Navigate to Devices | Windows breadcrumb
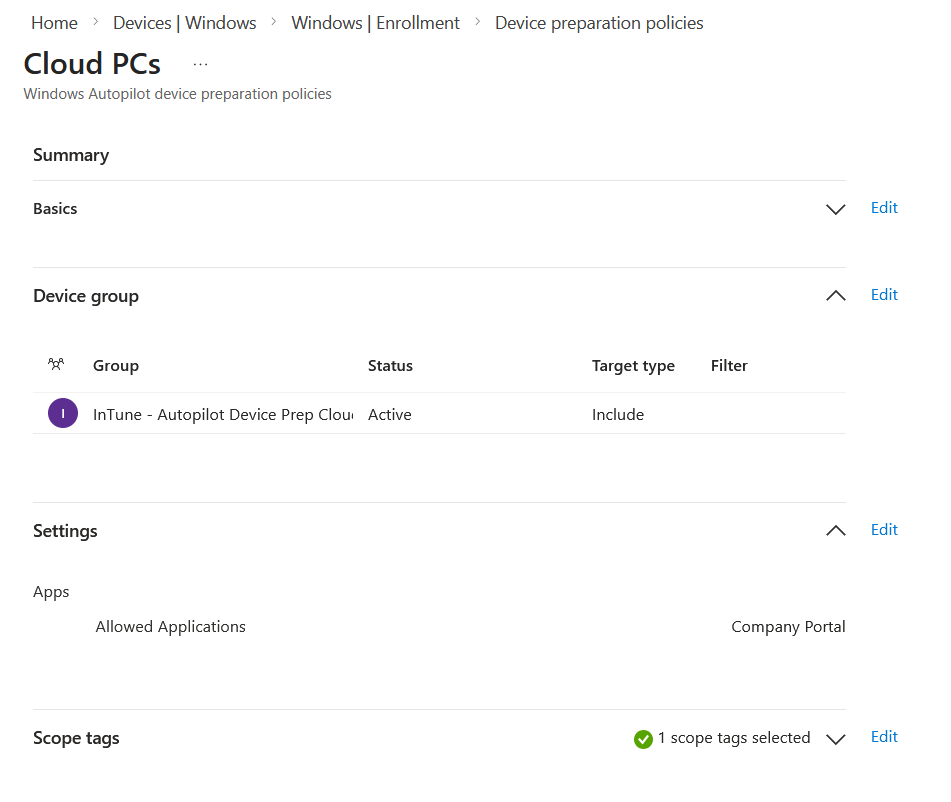951x802 pixels. tap(184, 23)
